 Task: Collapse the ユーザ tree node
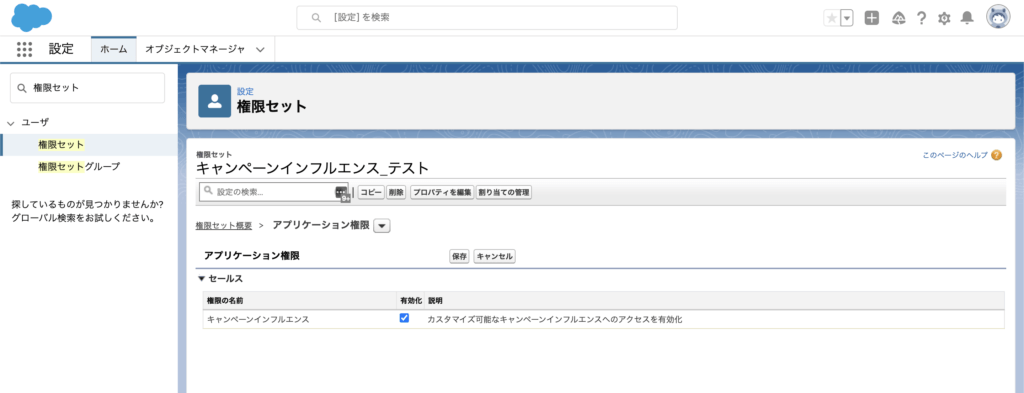point(10,123)
